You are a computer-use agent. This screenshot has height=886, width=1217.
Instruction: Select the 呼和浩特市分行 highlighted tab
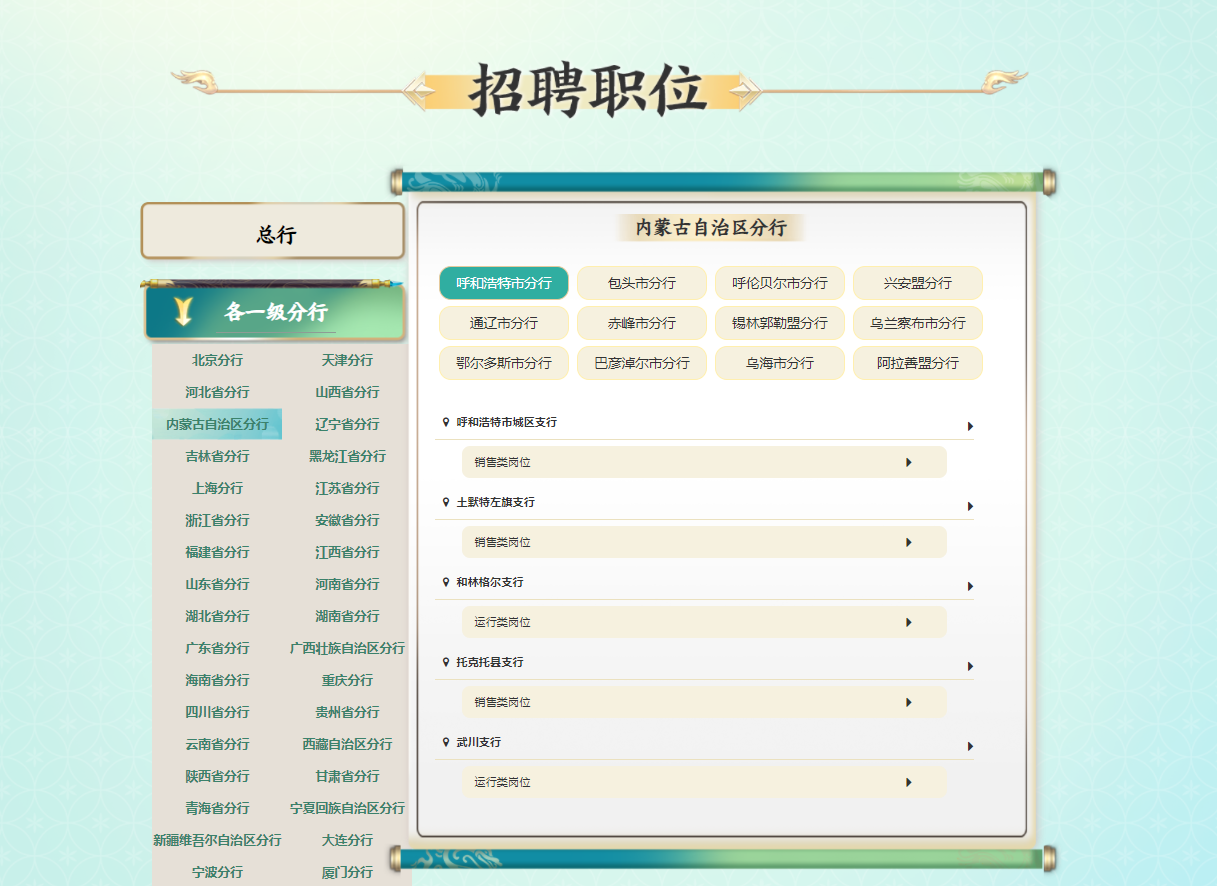point(504,283)
